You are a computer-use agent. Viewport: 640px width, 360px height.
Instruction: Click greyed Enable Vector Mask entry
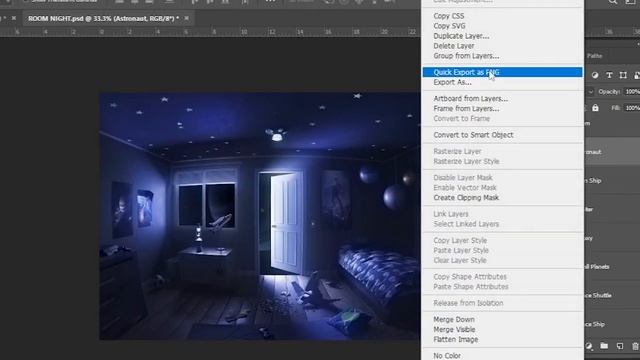pyautogui.click(x=465, y=187)
